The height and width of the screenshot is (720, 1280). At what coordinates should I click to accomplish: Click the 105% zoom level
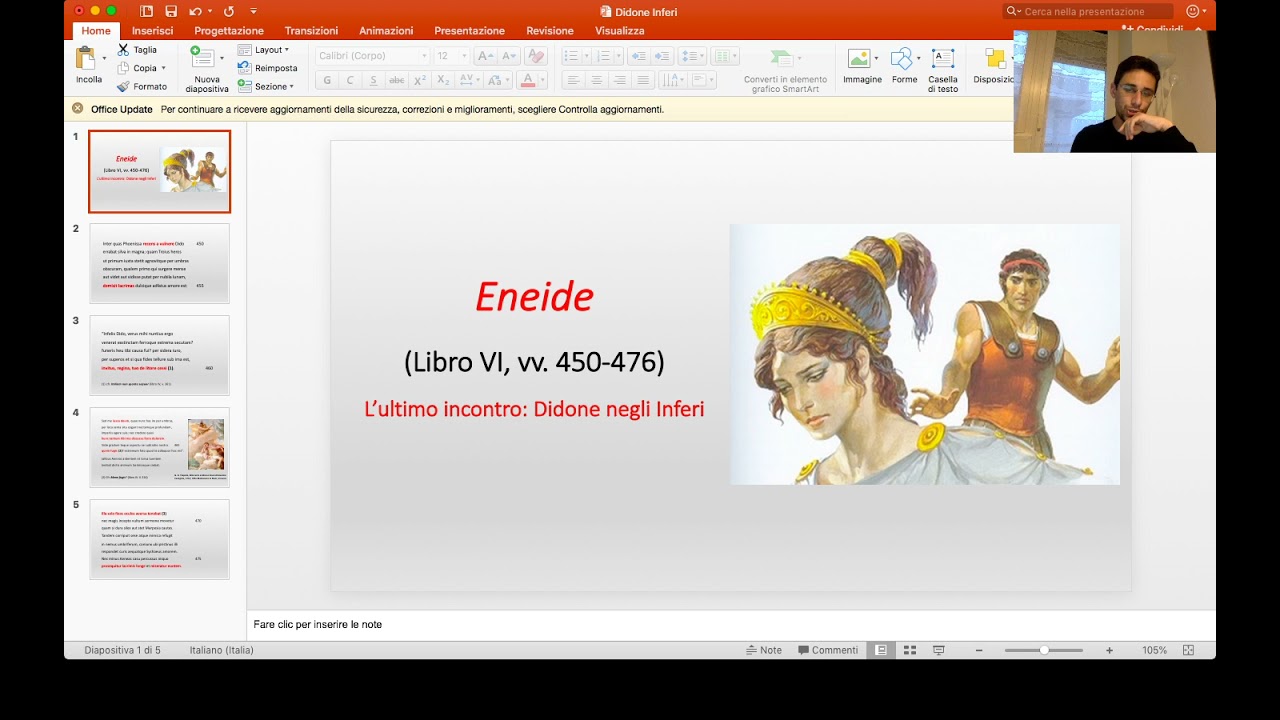1154,650
